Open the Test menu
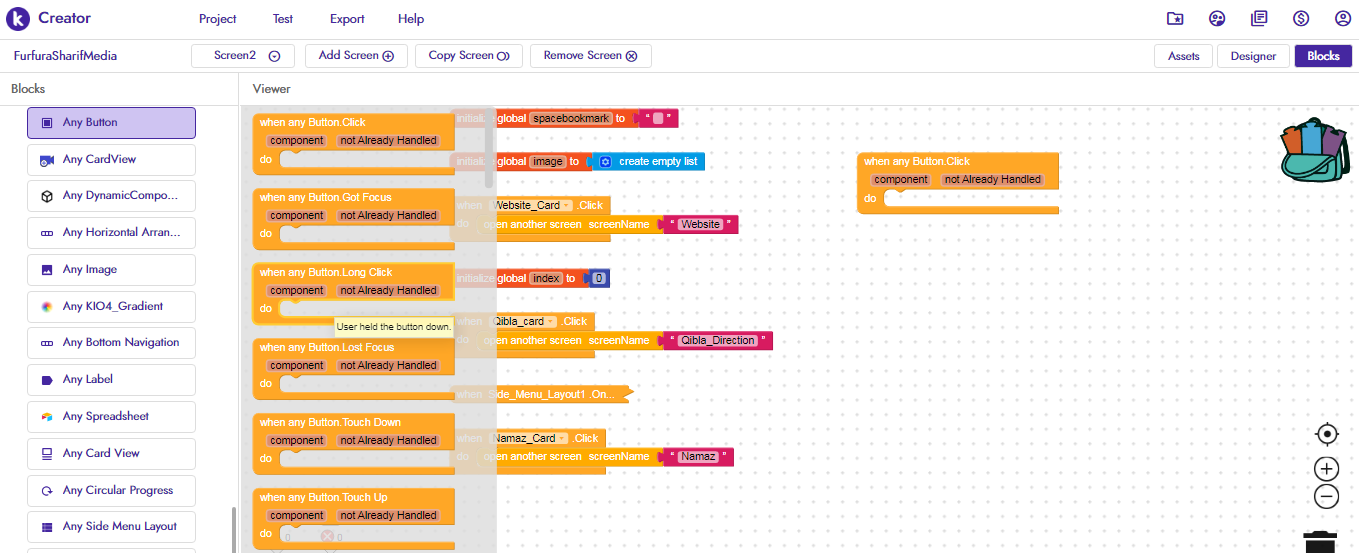Image resolution: width=1359 pixels, height=553 pixels. tap(283, 19)
